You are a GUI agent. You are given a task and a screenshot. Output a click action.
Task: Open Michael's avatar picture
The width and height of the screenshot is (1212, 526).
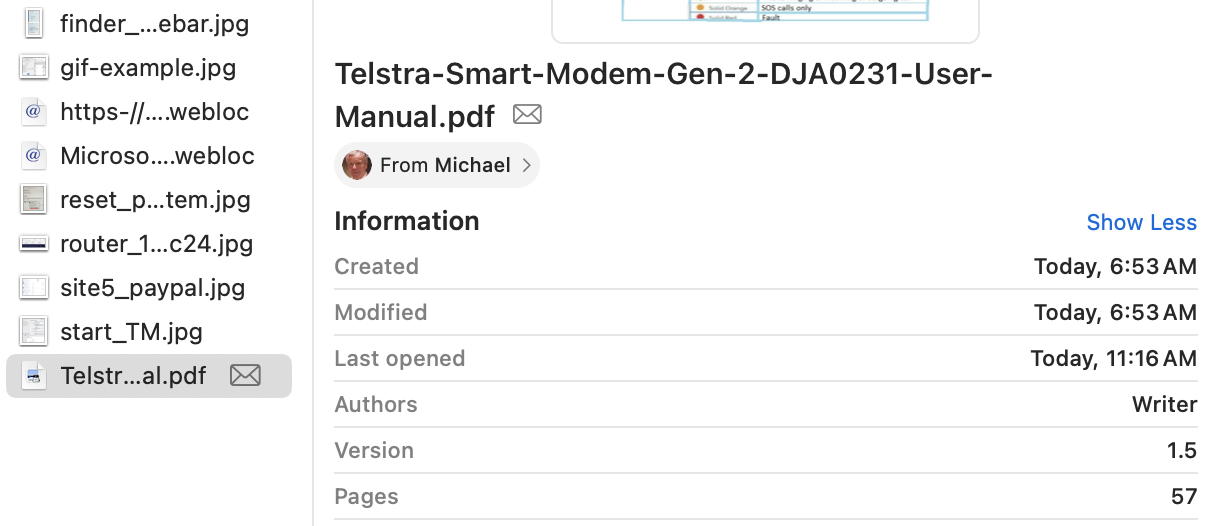357,165
